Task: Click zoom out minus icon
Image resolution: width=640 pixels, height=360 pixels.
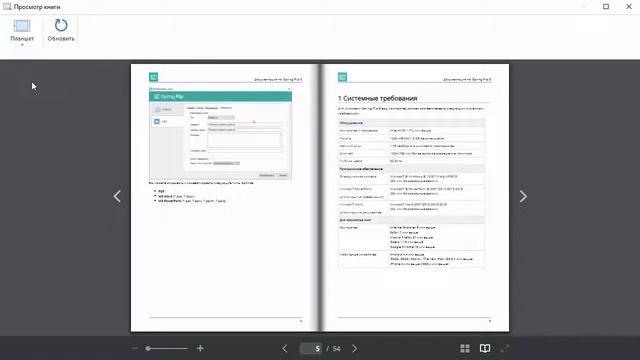Action: point(135,348)
